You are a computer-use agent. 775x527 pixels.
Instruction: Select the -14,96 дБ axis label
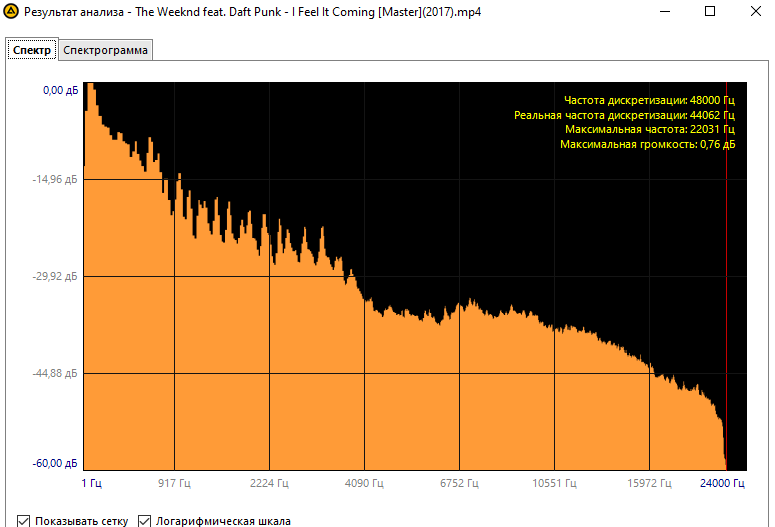[55, 179]
